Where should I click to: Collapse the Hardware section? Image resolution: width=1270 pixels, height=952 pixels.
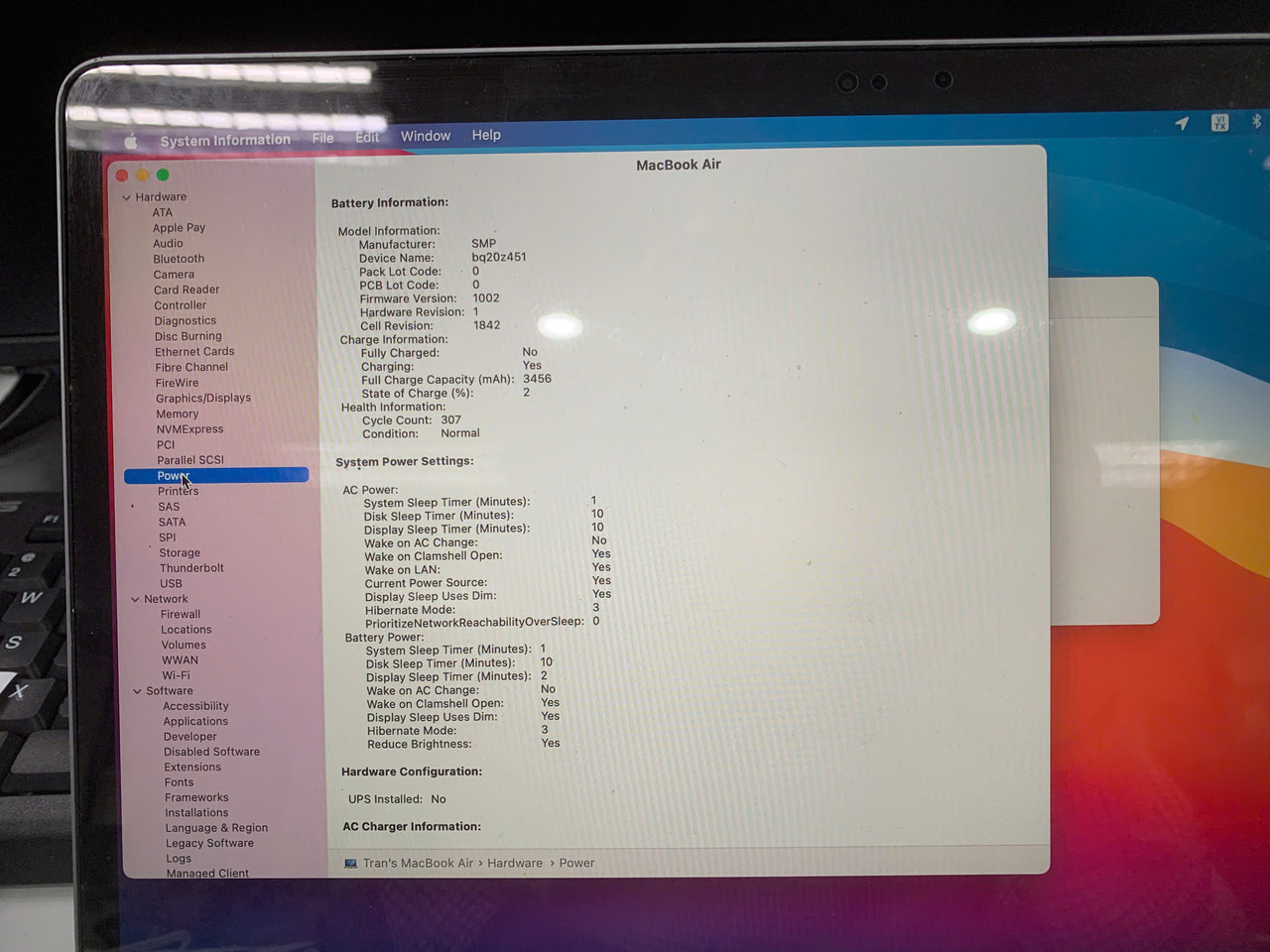pyautogui.click(x=126, y=197)
